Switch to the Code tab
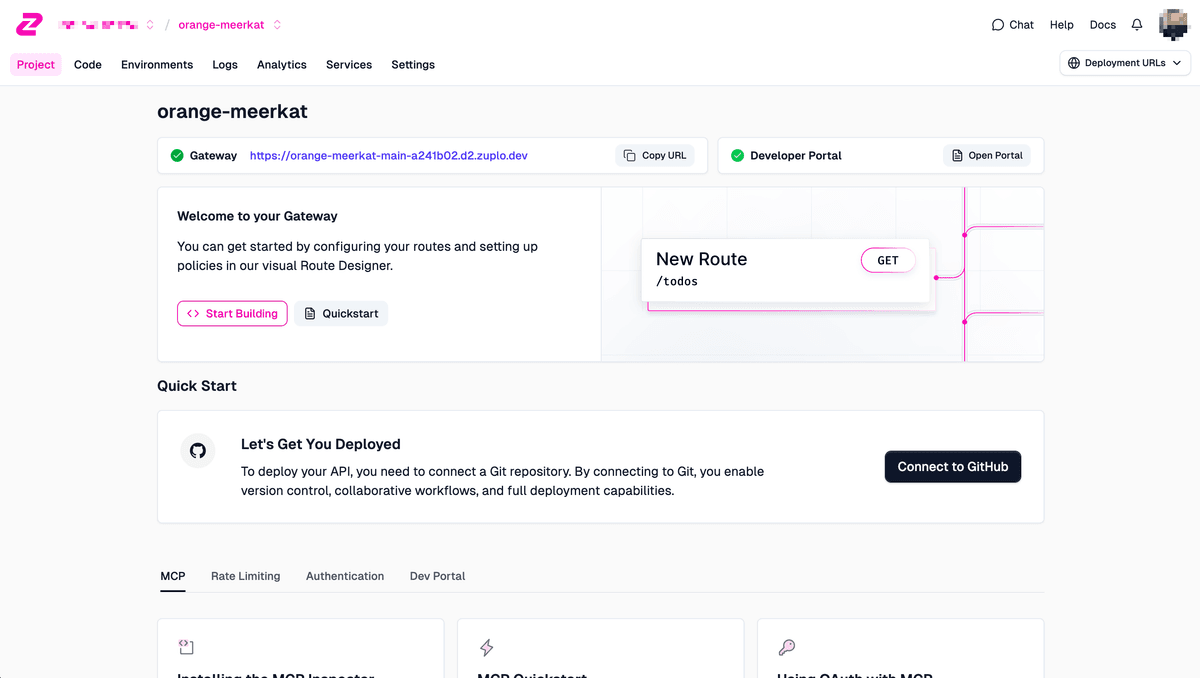1200x678 pixels. pyautogui.click(x=88, y=65)
